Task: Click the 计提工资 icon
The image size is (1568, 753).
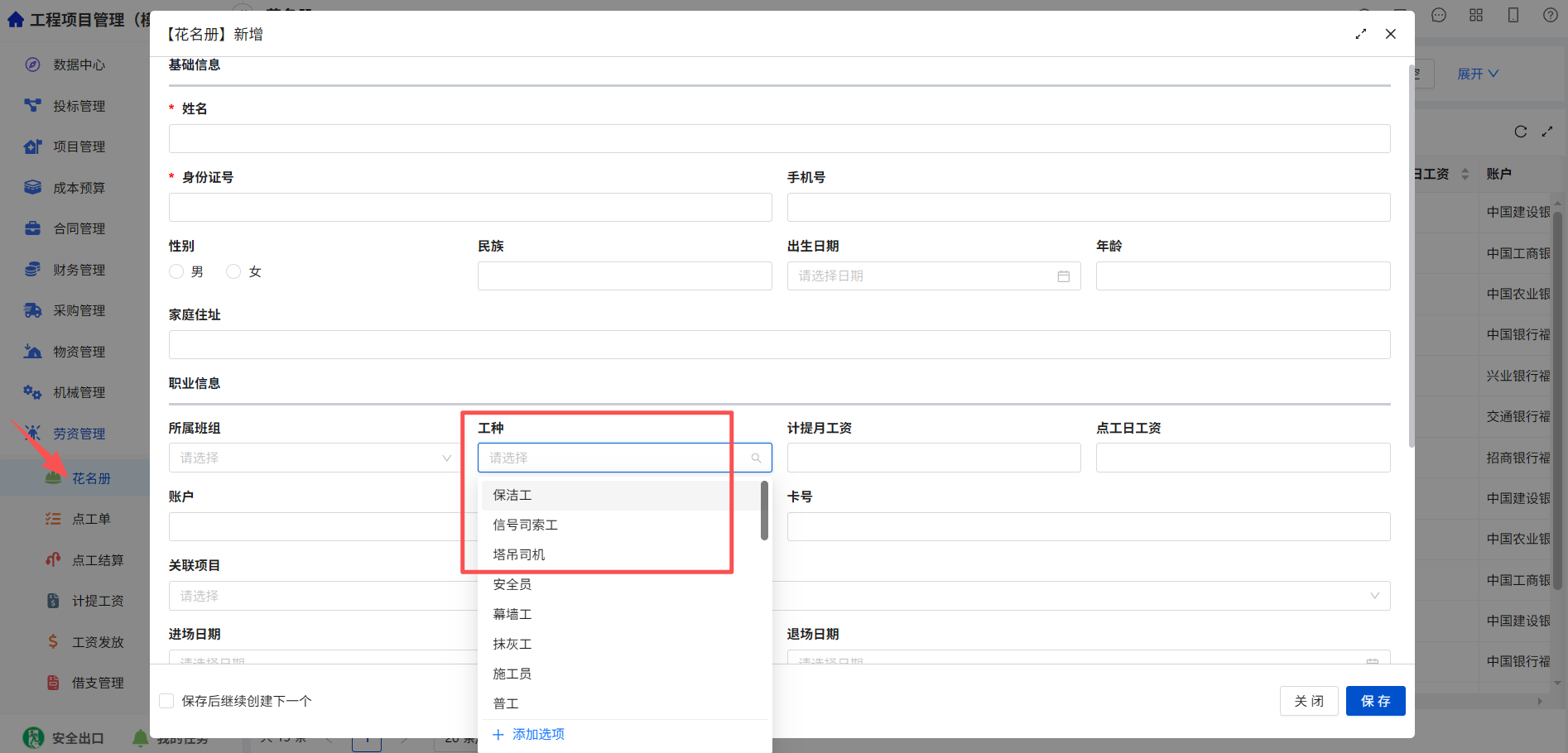Action: [53, 601]
